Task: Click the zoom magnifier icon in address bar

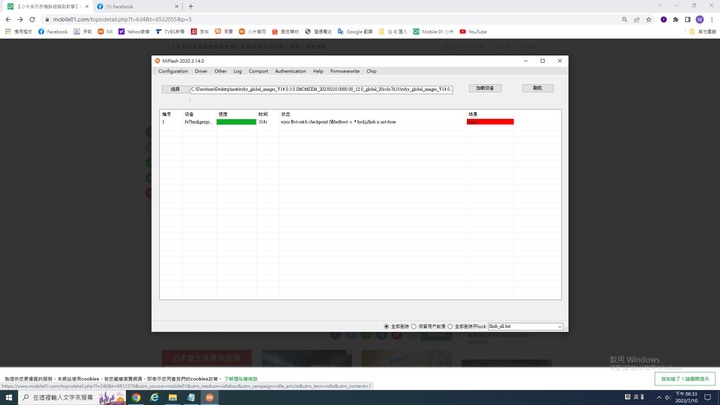Action: pyautogui.click(x=624, y=19)
